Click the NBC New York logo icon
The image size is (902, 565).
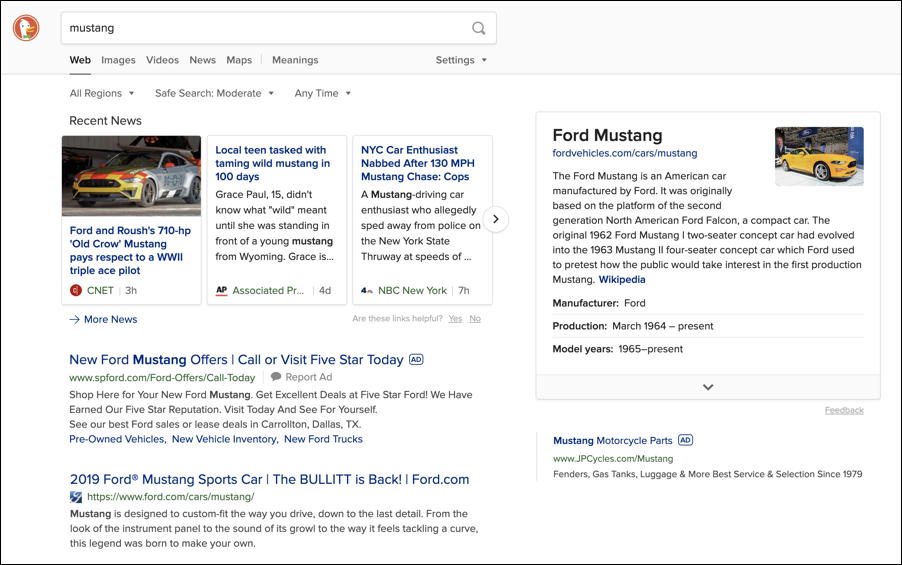click(366, 291)
